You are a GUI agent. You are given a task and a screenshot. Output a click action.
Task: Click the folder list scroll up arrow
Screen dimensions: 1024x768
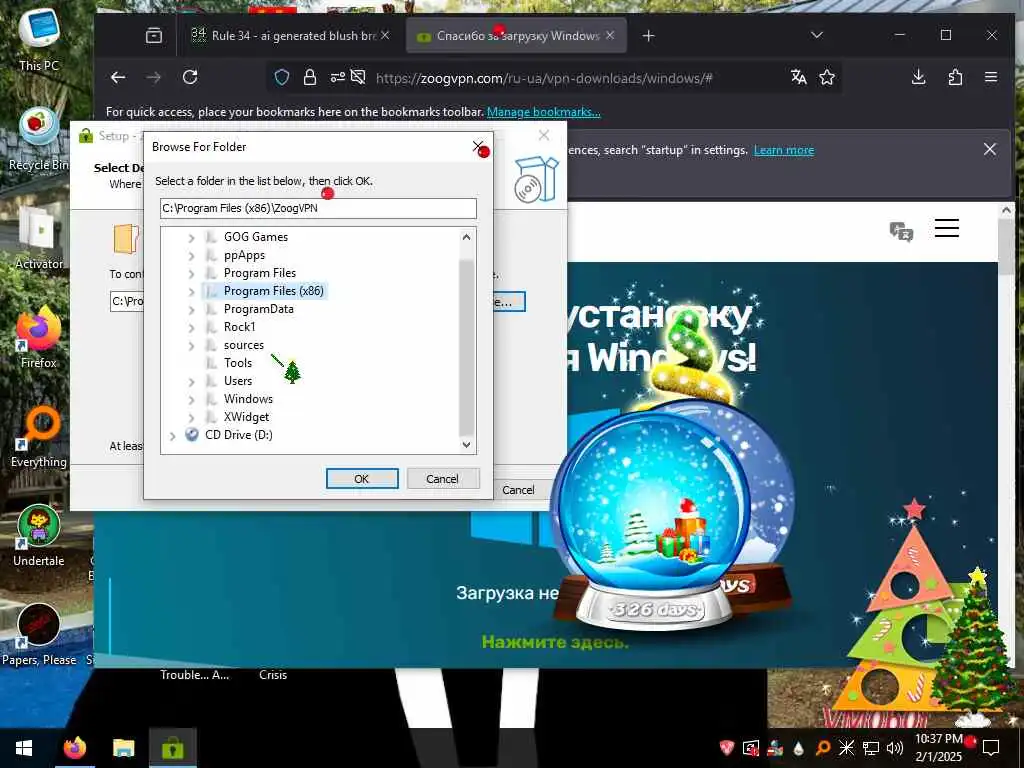(x=466, y=237)
